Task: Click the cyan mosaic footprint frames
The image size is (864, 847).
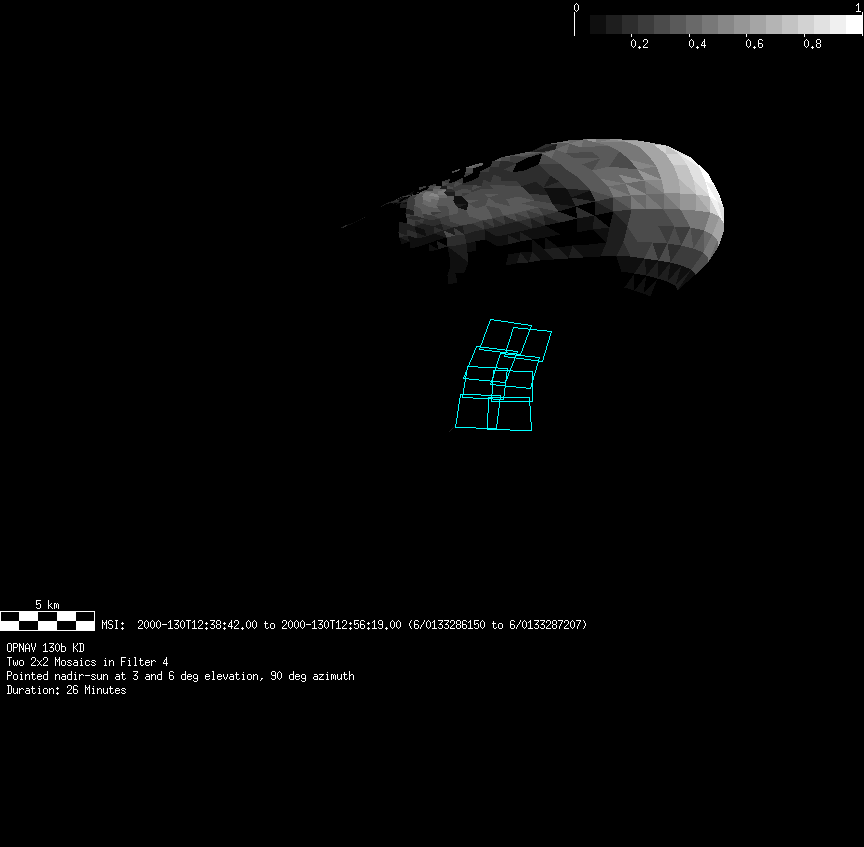Action: click(503, 375)
